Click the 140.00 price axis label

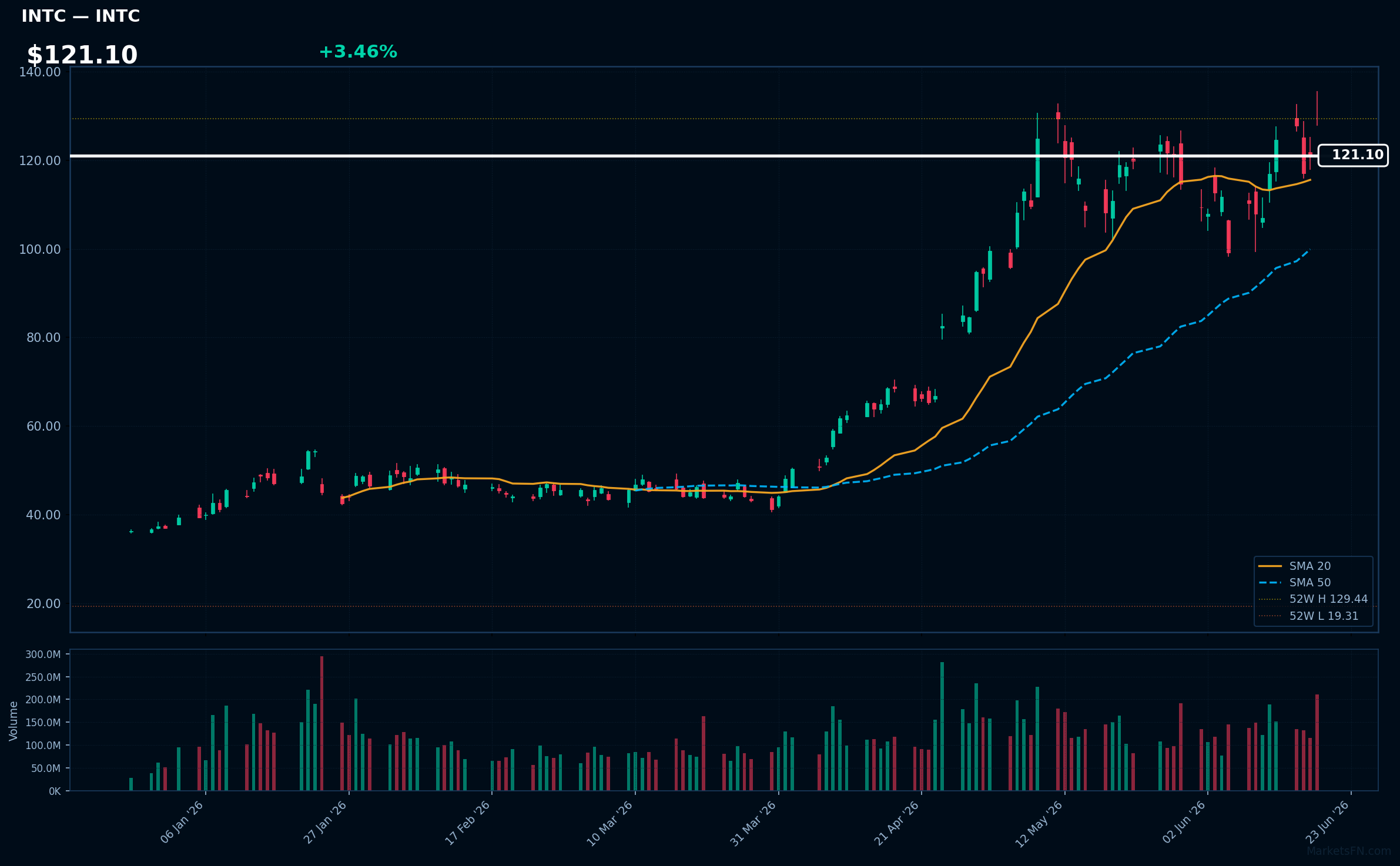click(x=40, y=72)
